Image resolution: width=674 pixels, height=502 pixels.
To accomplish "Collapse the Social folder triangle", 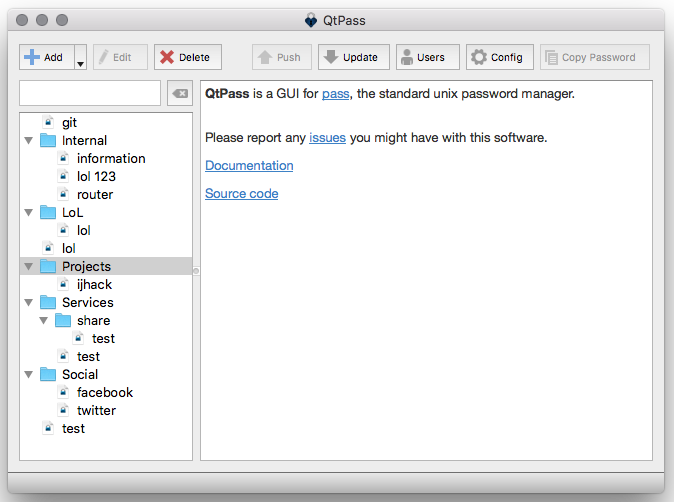I will (29, 375).
